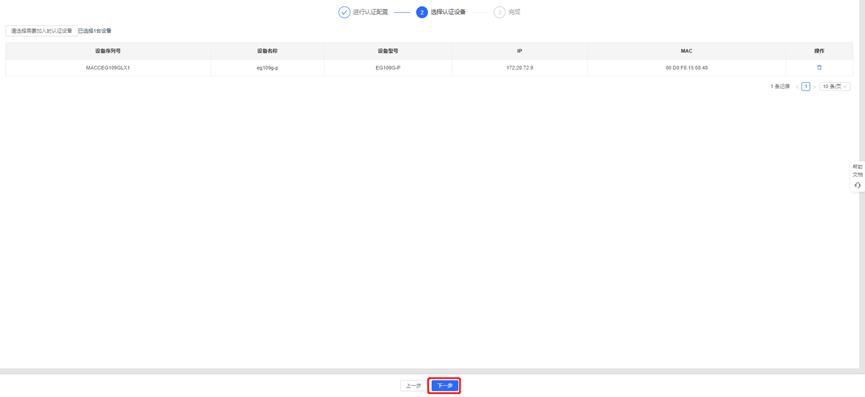This screenshot has height=397, width=865.
Task: Click the next page arrow
Action: (814, 87)
